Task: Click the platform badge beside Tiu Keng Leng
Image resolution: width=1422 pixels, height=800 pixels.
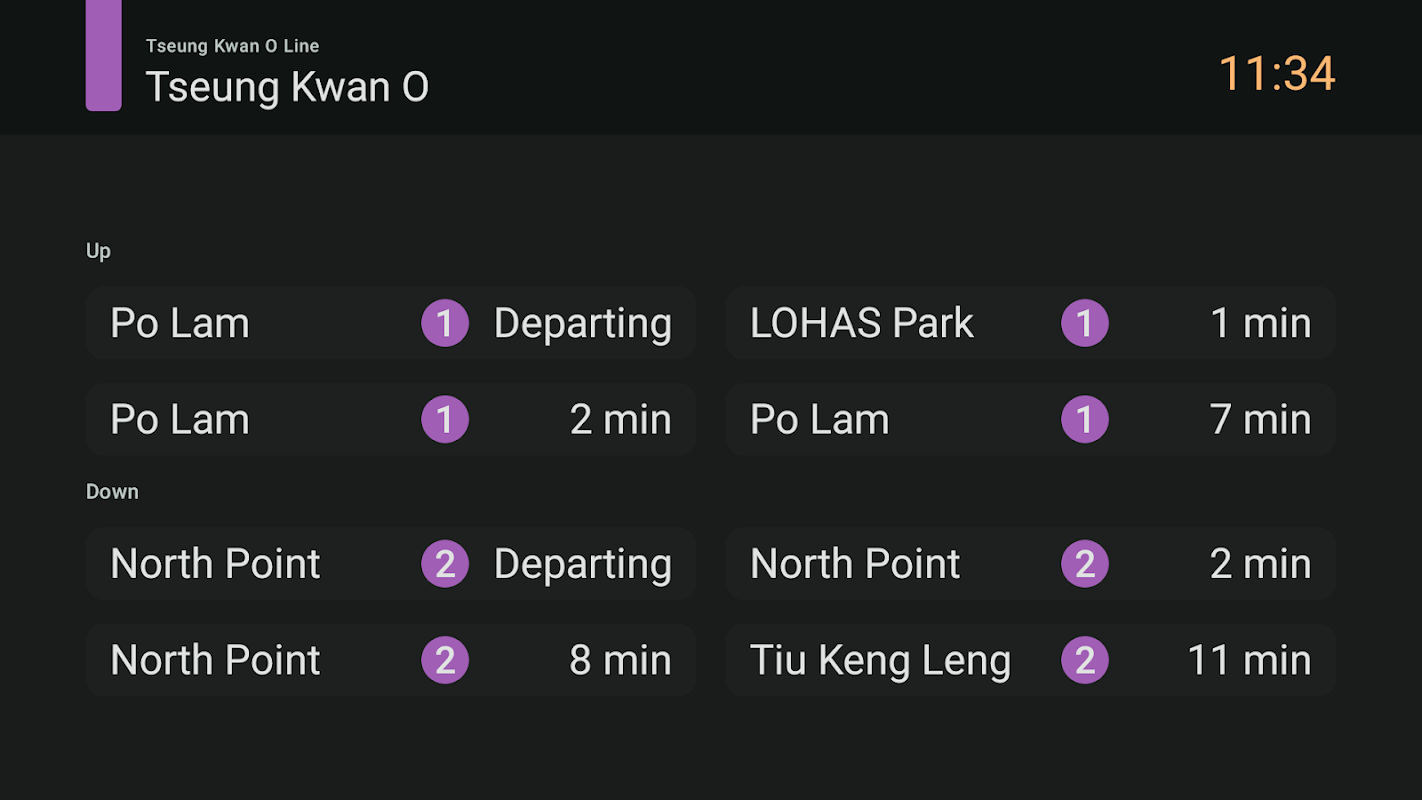Action: tap(1085, 660)
